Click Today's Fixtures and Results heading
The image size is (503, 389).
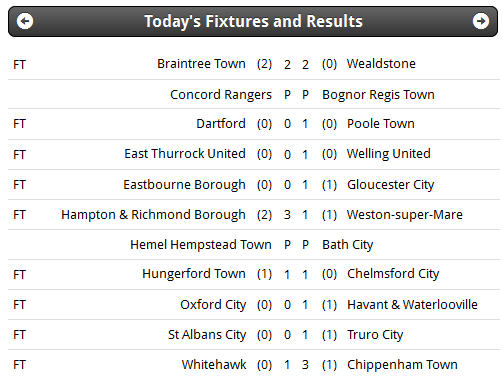click(x=253, y=21)
